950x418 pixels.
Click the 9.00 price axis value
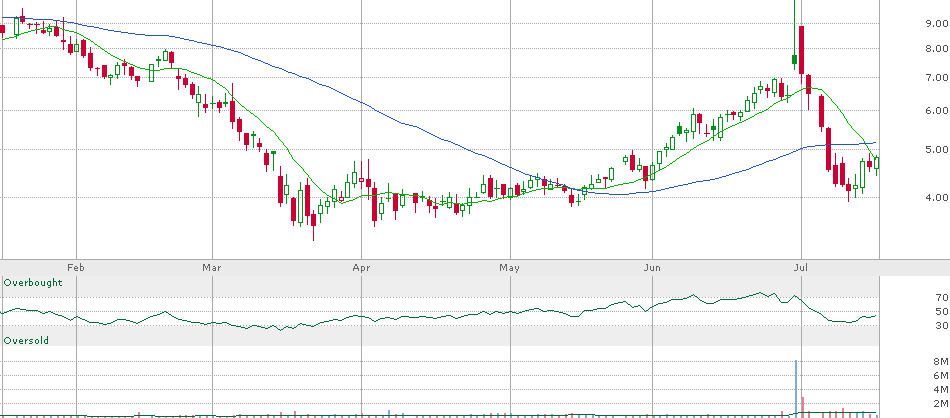937,24
